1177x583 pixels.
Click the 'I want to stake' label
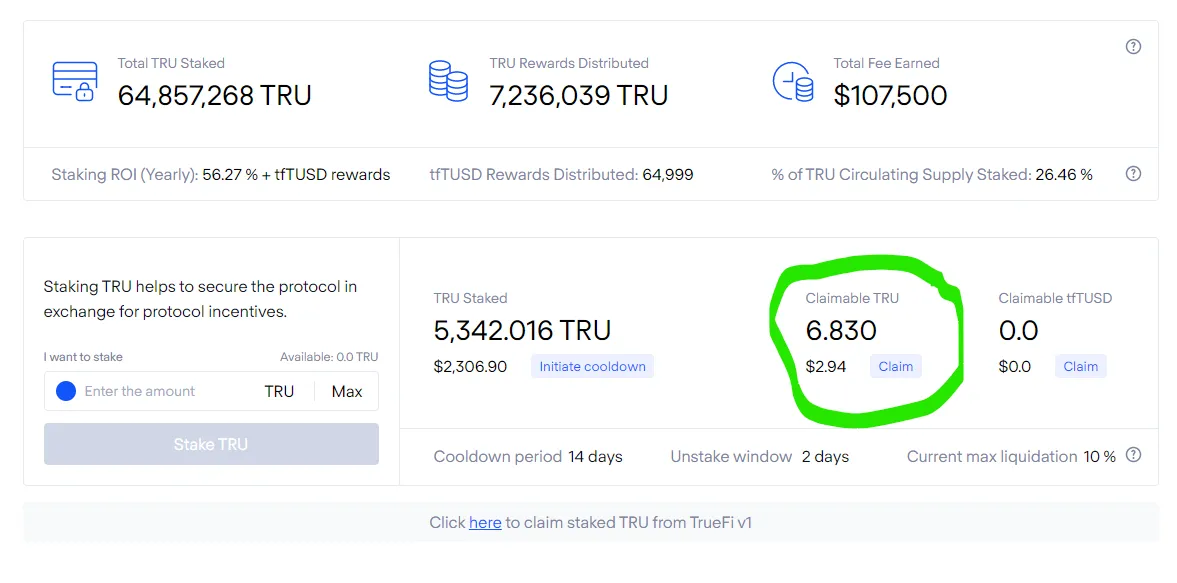point(83,357)
